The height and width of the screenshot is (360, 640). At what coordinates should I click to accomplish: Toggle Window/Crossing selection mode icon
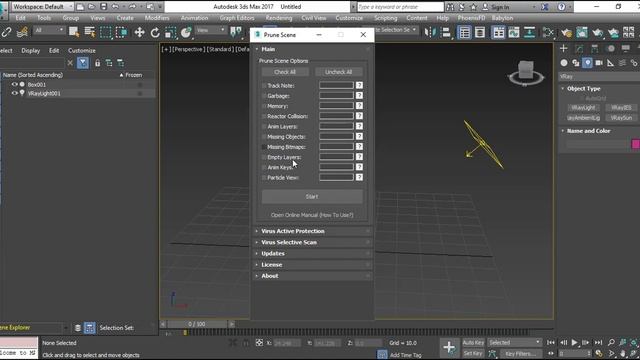(121, 32)
